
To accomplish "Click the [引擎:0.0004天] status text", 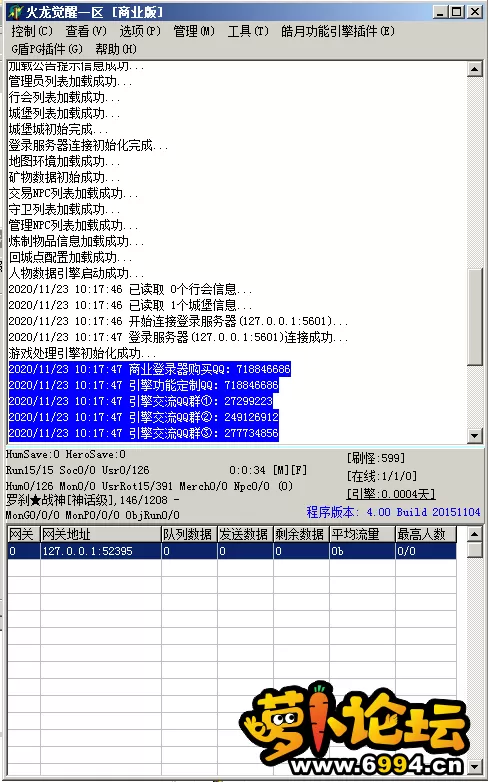I will pyautogui.click(x=391, y=494).
